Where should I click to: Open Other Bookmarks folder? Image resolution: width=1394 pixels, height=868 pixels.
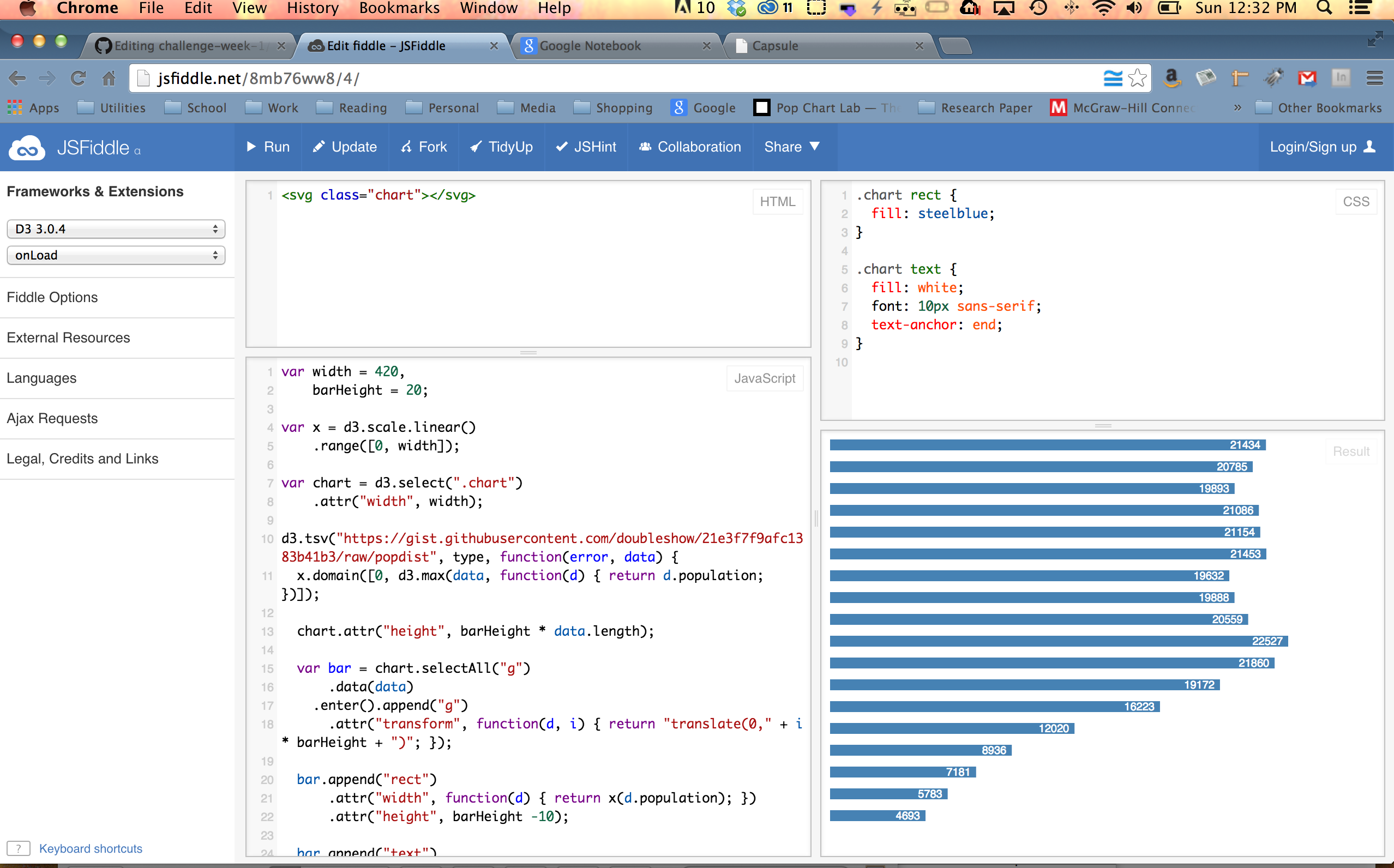[1318, 108]
